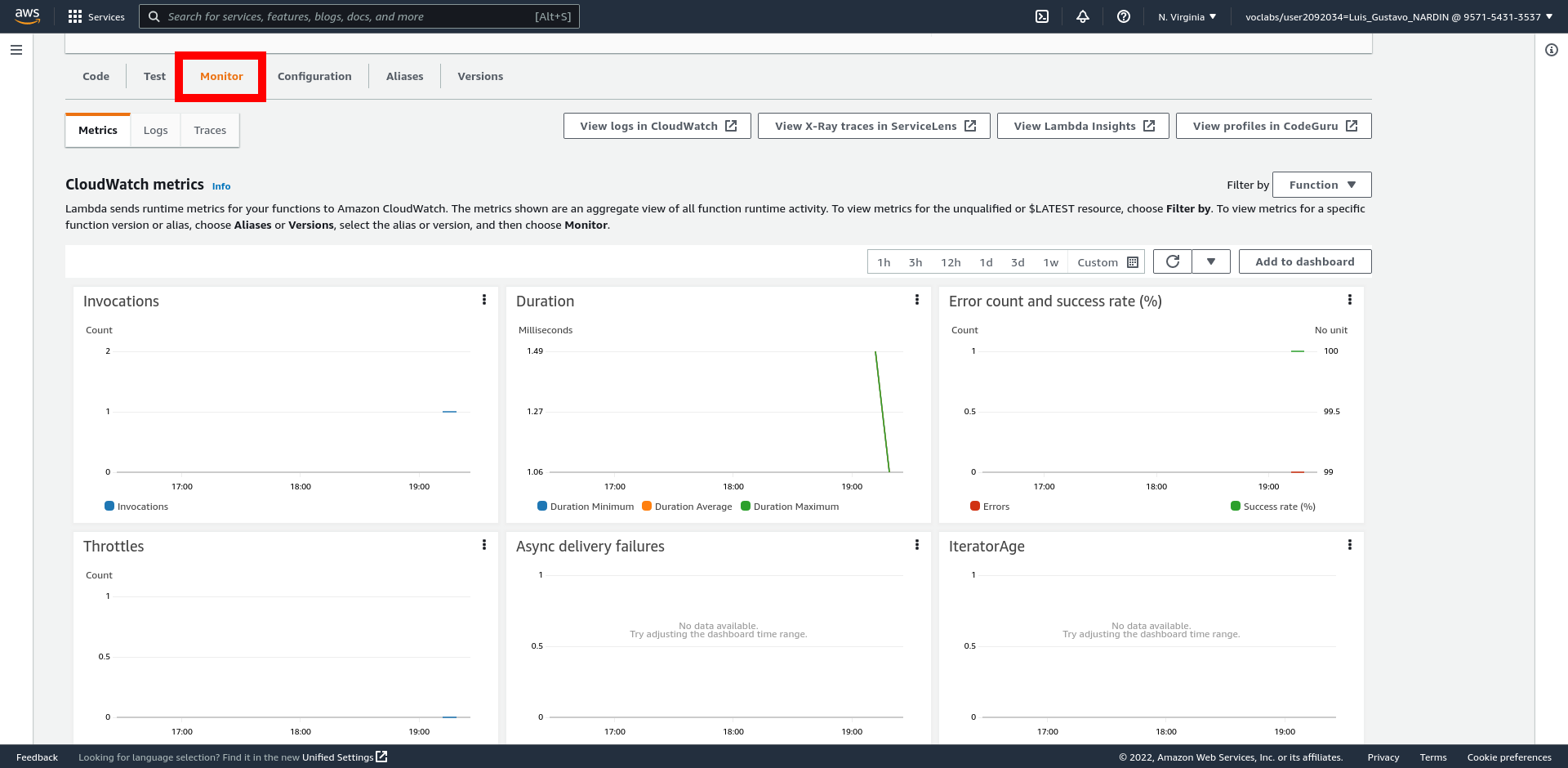
Task: Toggle the Duration Average legend series
Action: pos(687,507)
